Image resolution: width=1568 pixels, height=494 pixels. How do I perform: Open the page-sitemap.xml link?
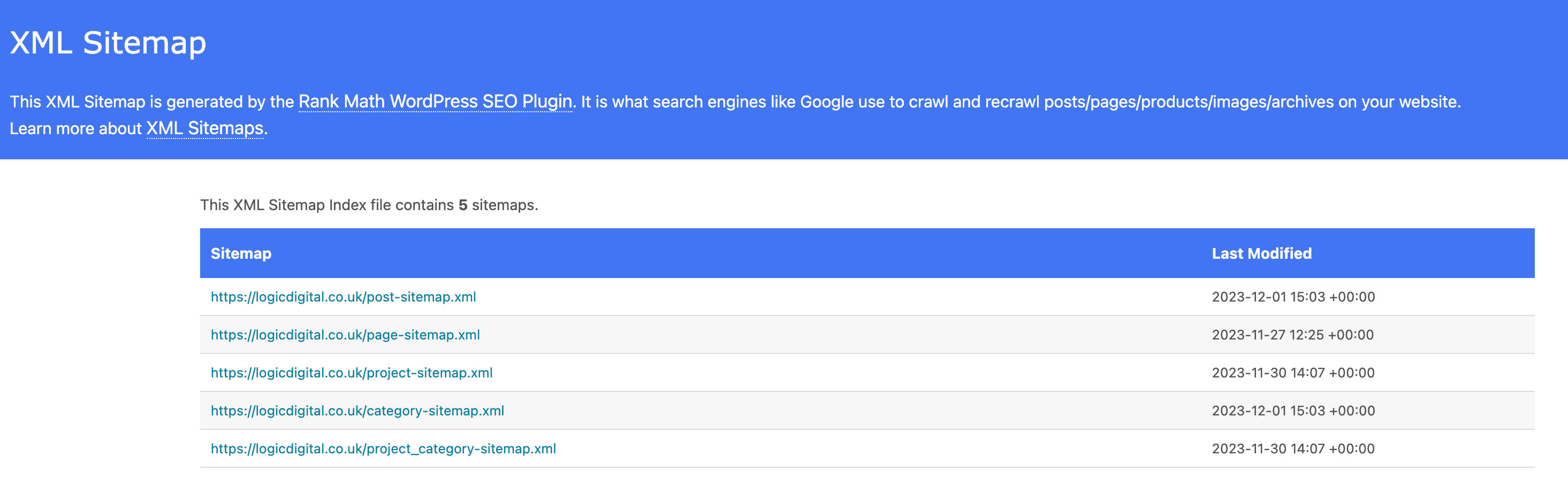345,335
